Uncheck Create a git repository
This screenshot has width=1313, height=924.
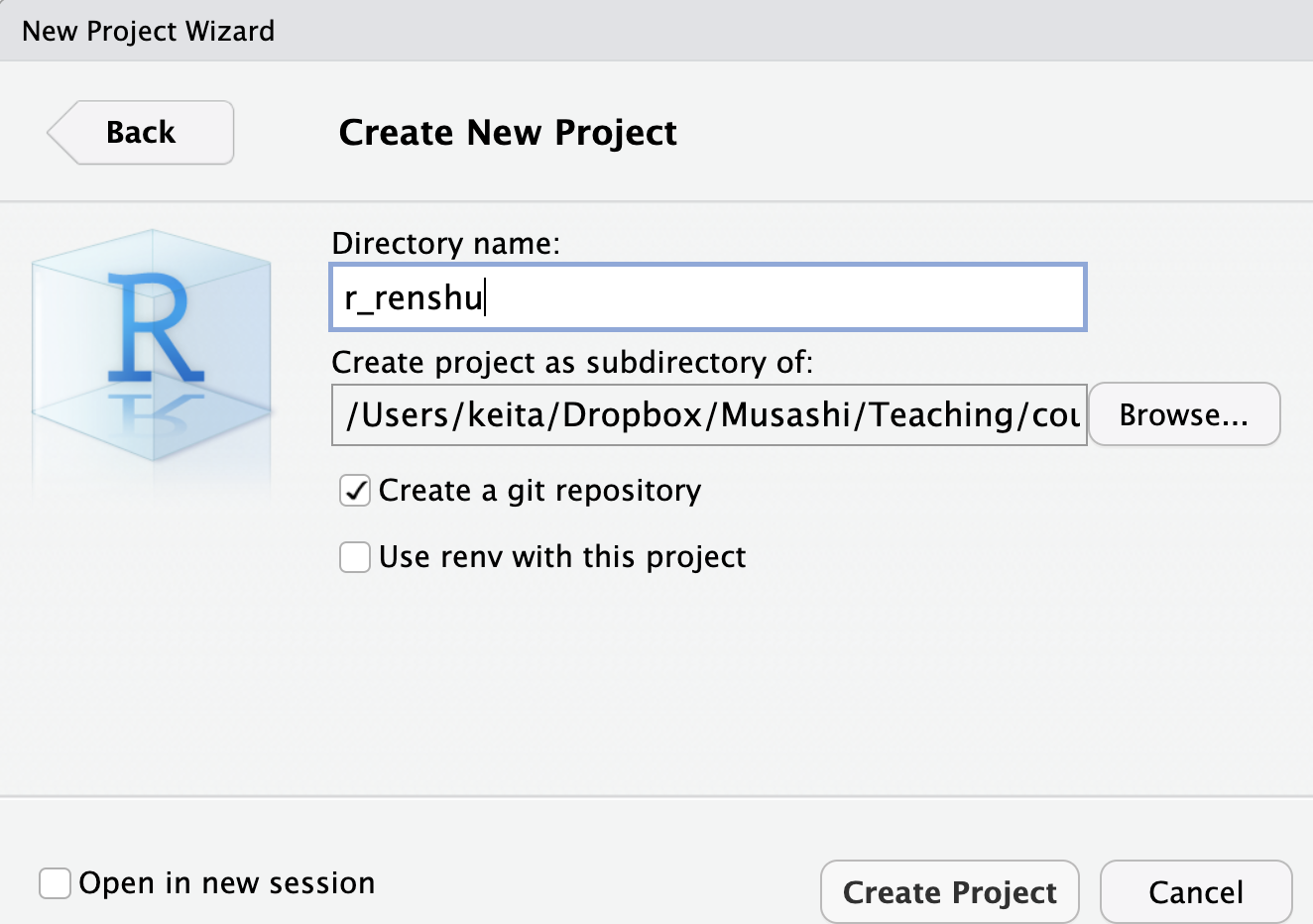tap(355, 491)
